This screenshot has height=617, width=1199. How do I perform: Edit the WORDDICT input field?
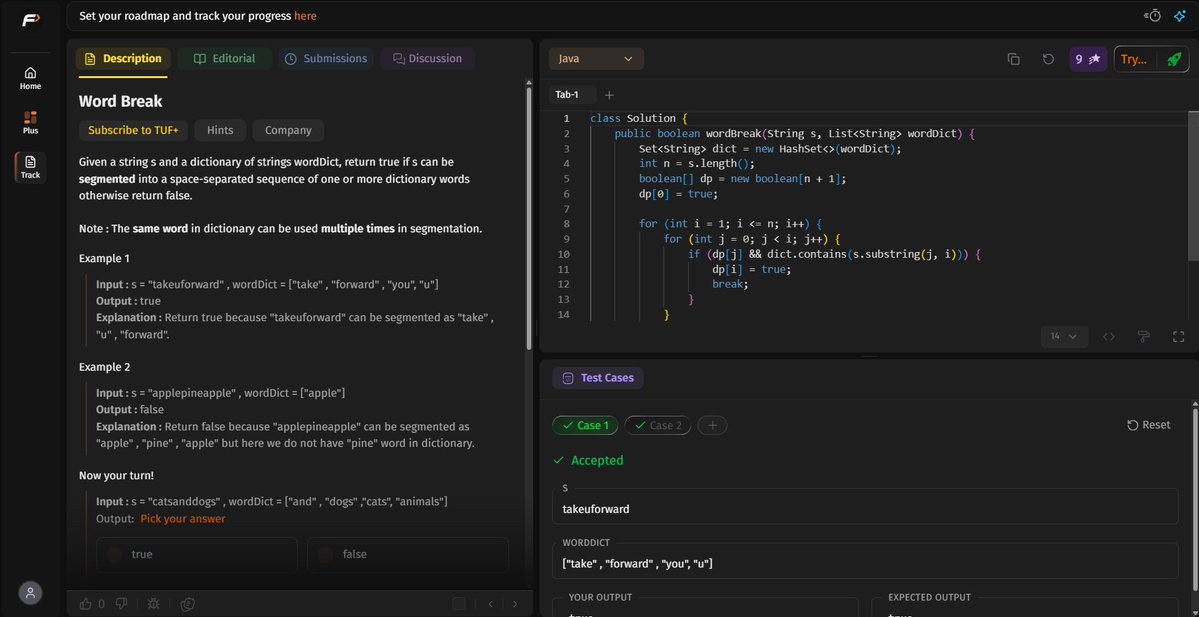(x=865, y=562)
